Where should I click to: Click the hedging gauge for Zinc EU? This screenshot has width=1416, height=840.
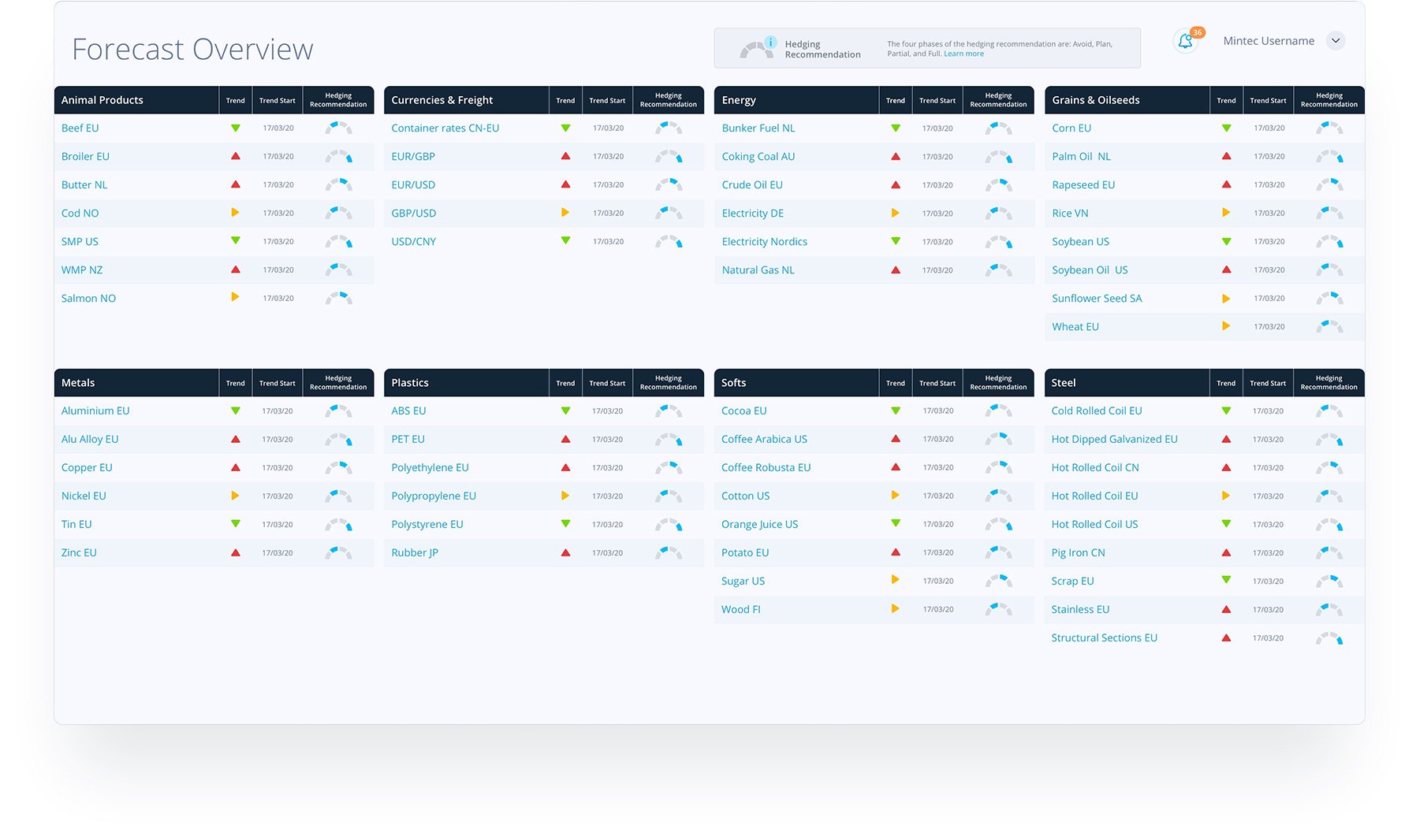[x=338, y=552]
